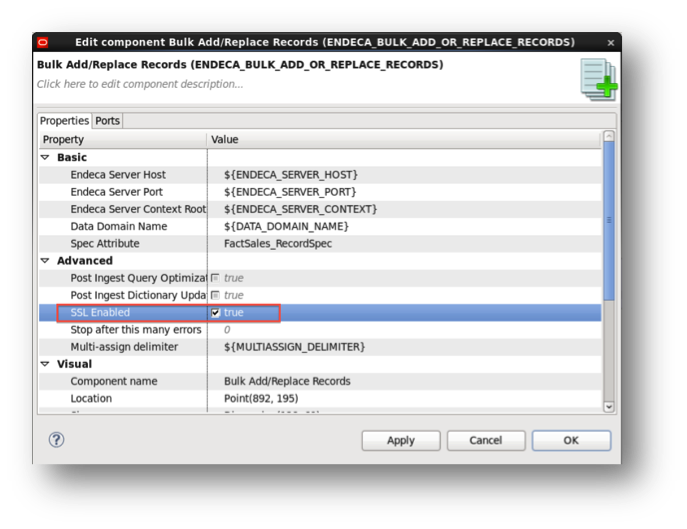This screenshot has width=687, height=529.
Task: Click the vertical scrollbar thumb
Action: [609, 220]
